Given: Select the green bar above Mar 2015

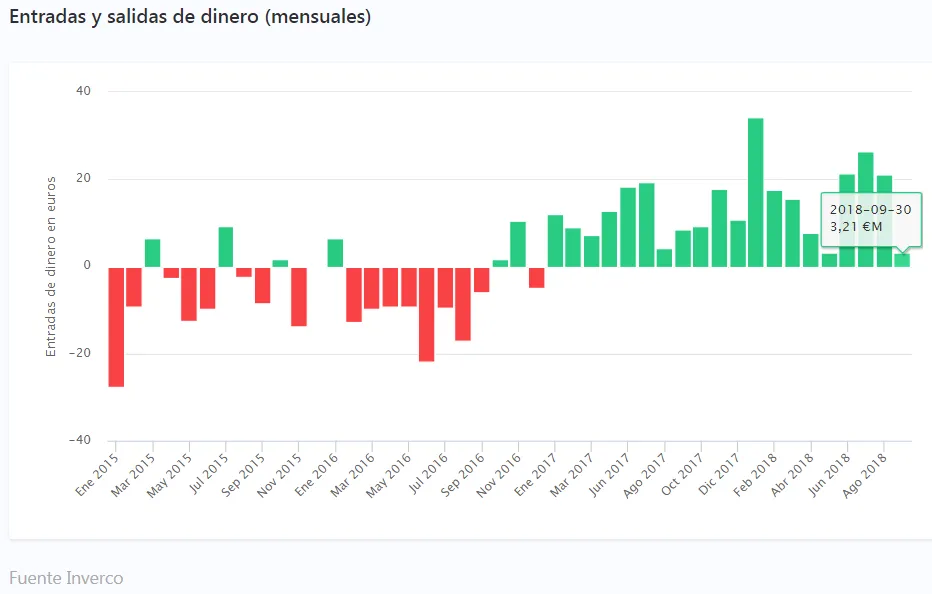Looking at the screenshot, I should (152, 253).
